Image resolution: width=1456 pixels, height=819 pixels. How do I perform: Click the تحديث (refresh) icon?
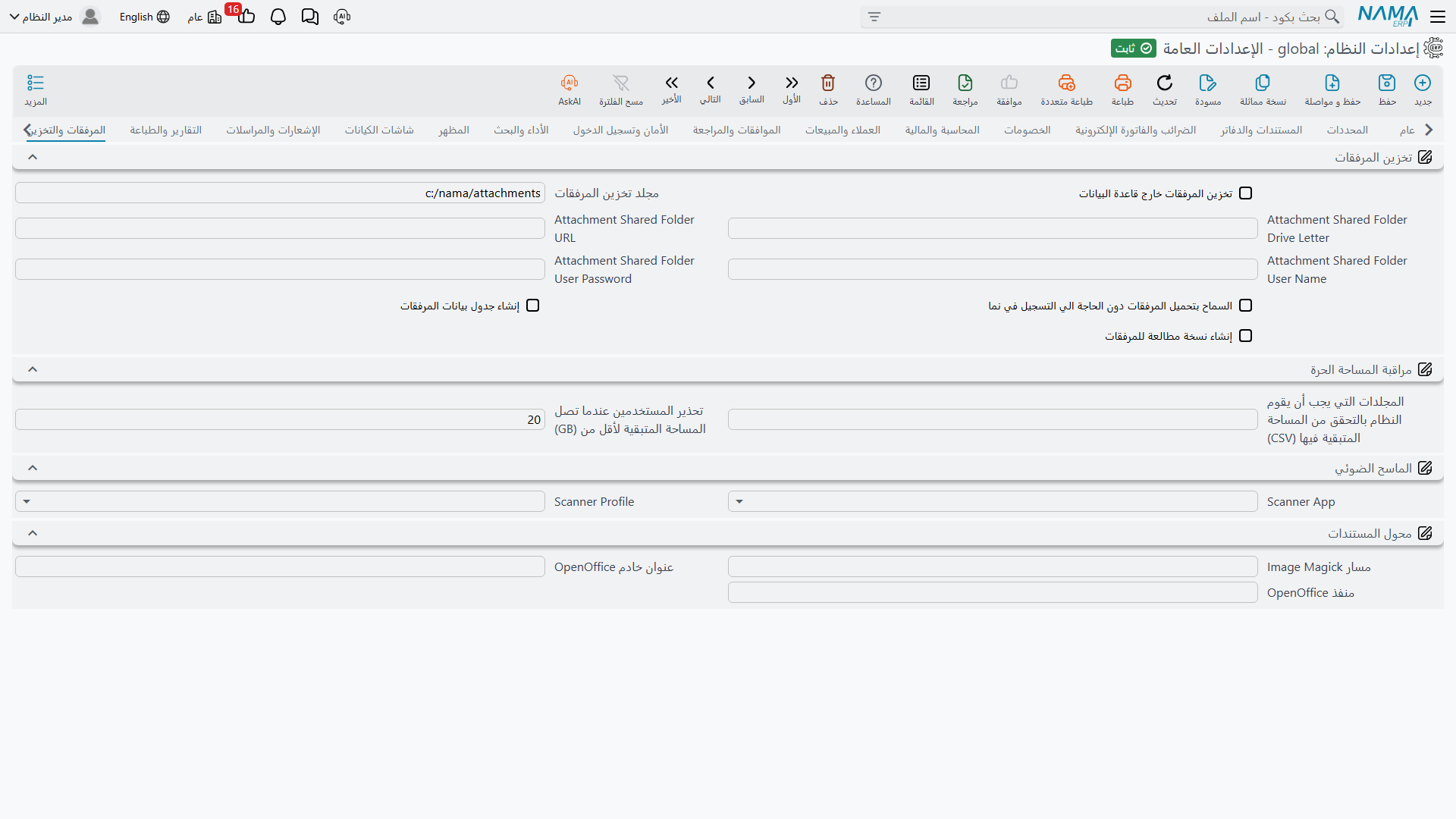tap(1165, 83)
